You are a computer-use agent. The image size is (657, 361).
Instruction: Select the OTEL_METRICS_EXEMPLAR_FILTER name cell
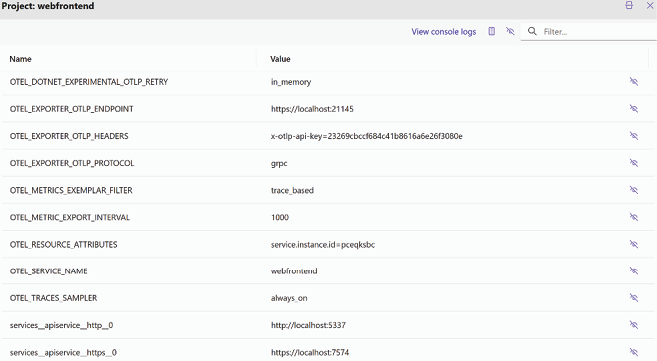pos(71,190)
